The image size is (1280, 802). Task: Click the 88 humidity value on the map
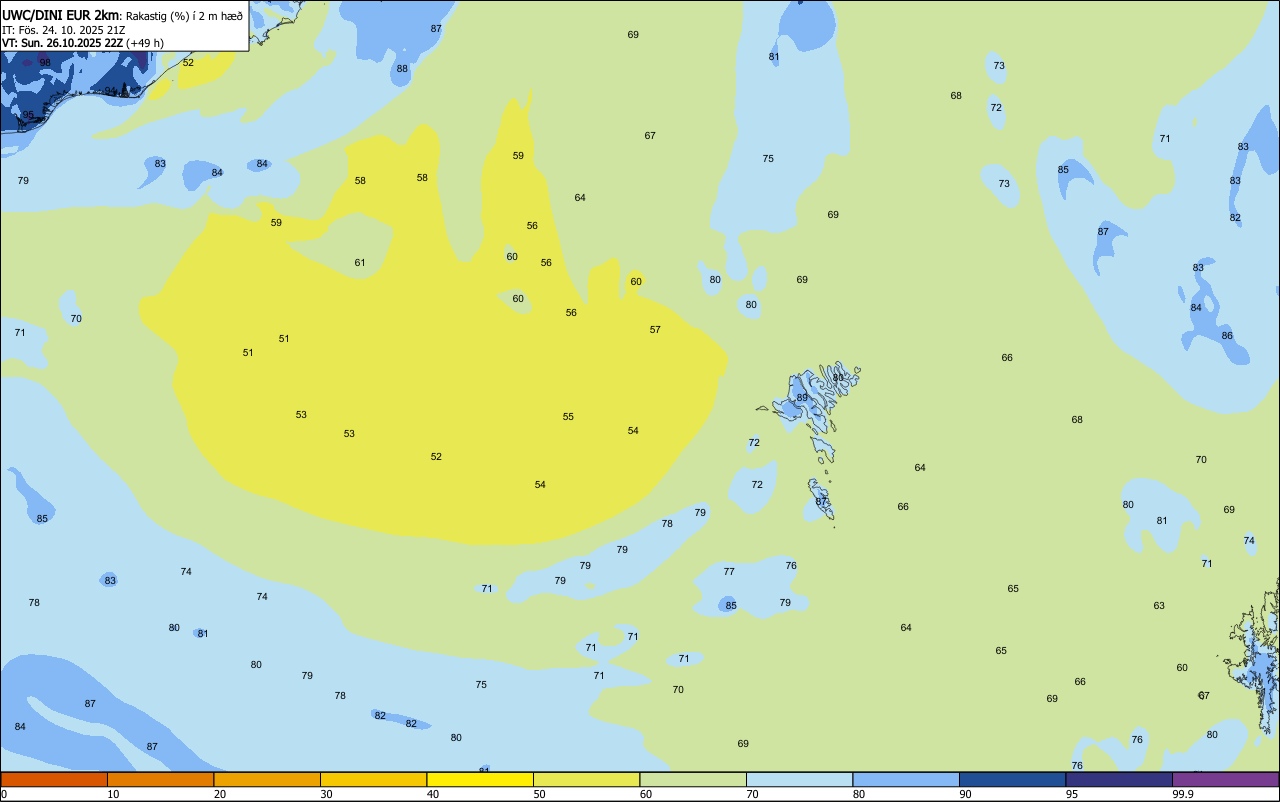point(402,69)
